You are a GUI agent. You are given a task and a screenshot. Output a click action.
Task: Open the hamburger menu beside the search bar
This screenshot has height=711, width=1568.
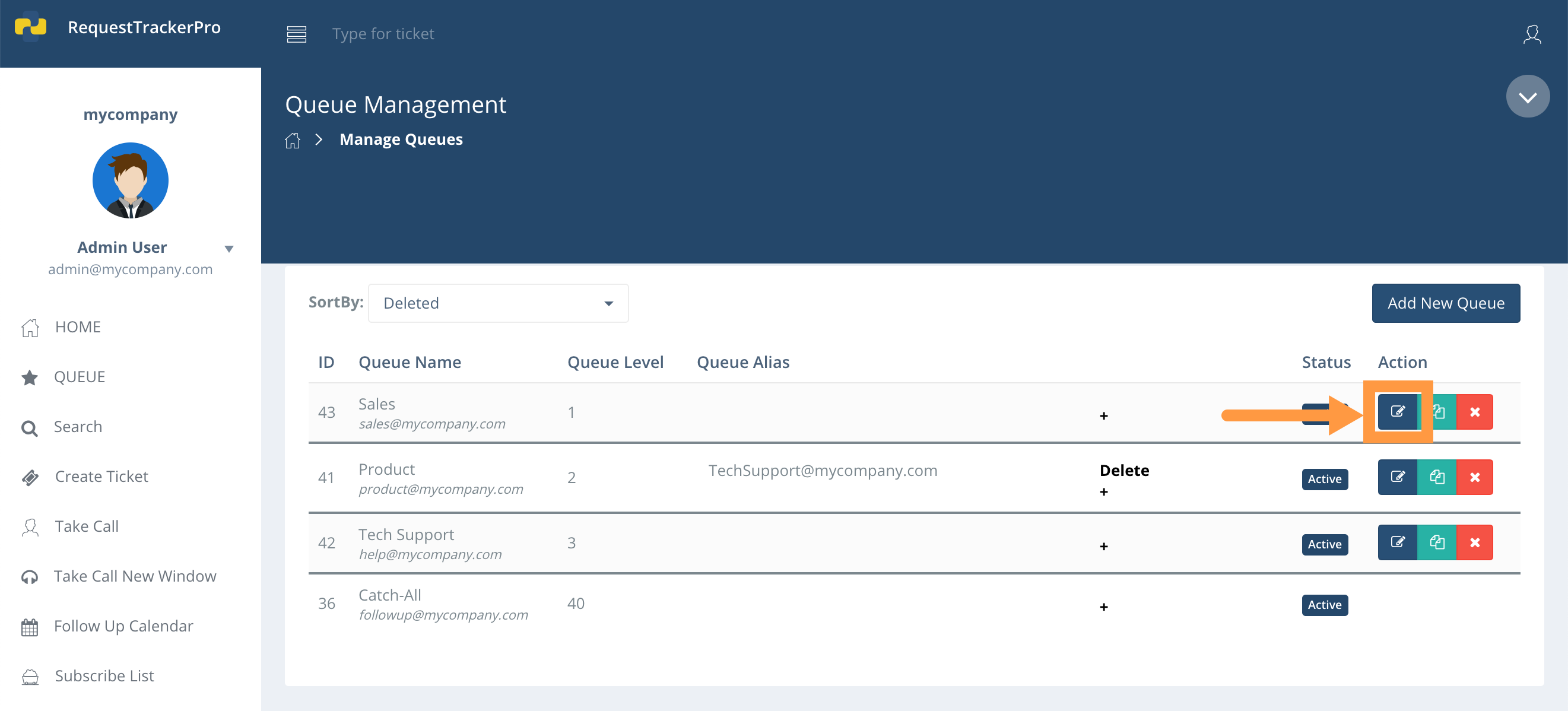296,34
